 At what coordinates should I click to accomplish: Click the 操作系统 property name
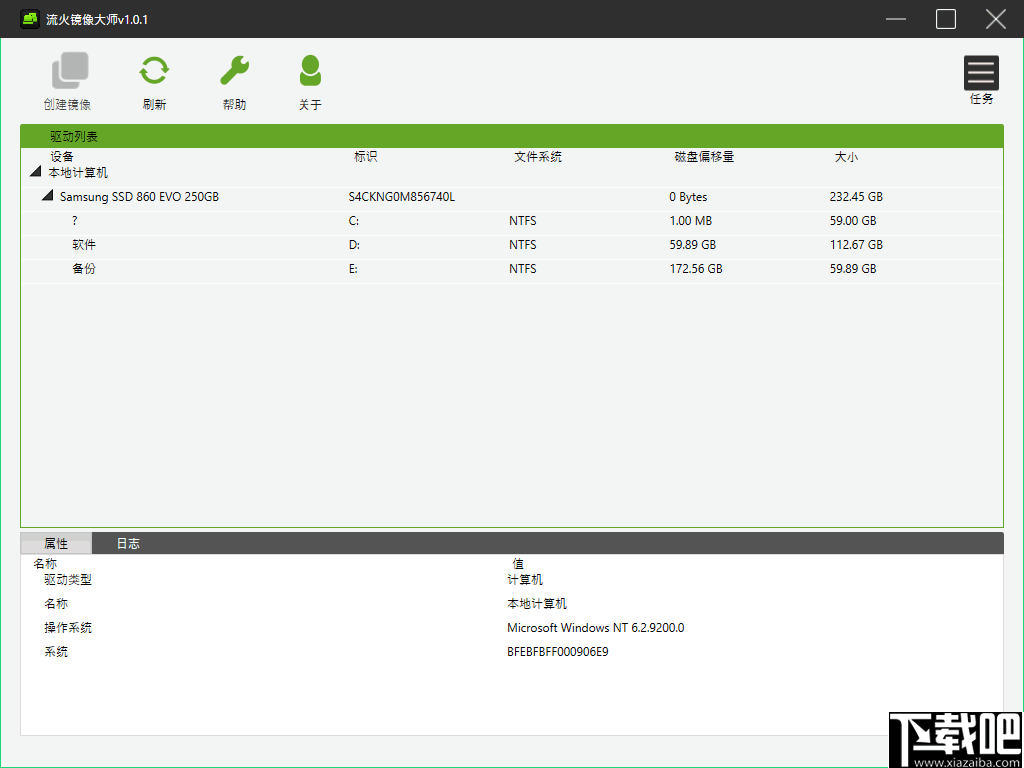(68, 628)
